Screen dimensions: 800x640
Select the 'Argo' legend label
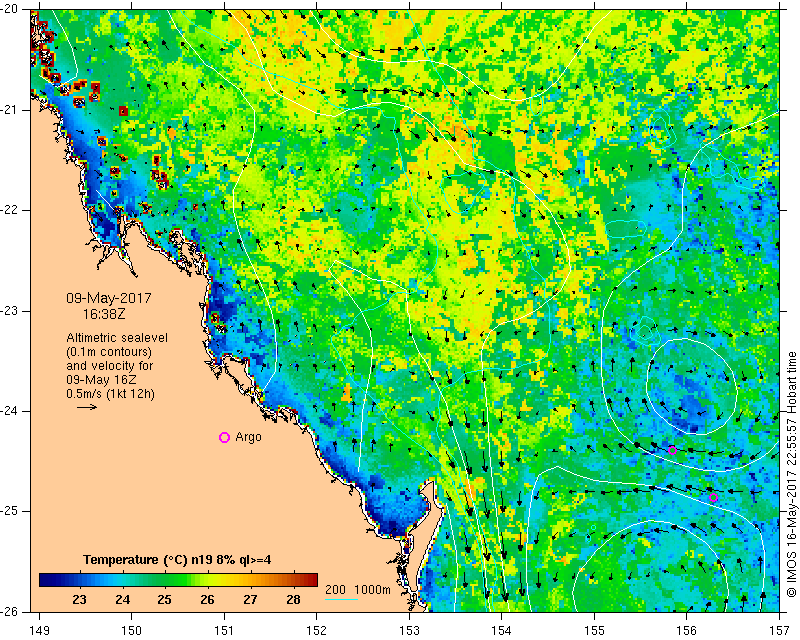pyautogui.click(x=248, y=437)
